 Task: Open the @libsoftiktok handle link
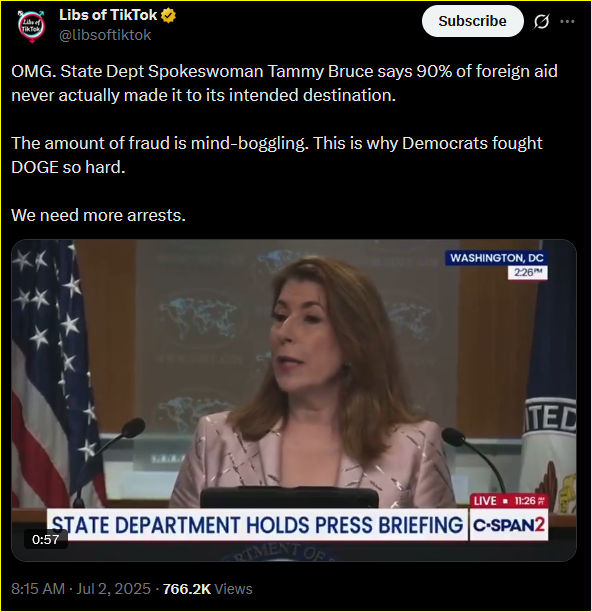tap(105, 35)
